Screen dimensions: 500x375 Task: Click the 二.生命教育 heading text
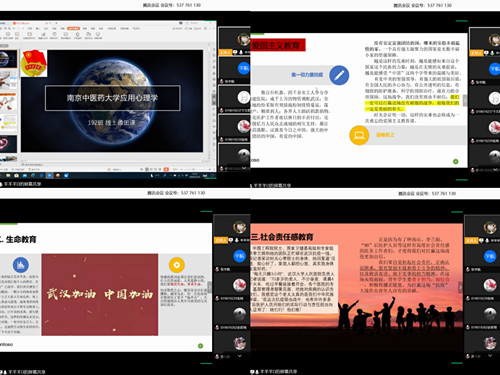point(18,239)
